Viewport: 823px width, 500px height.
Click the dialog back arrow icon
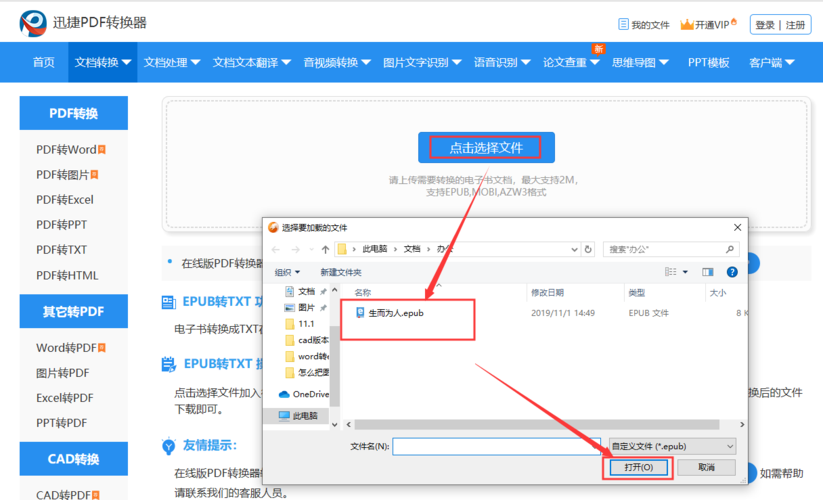(276, 249)
